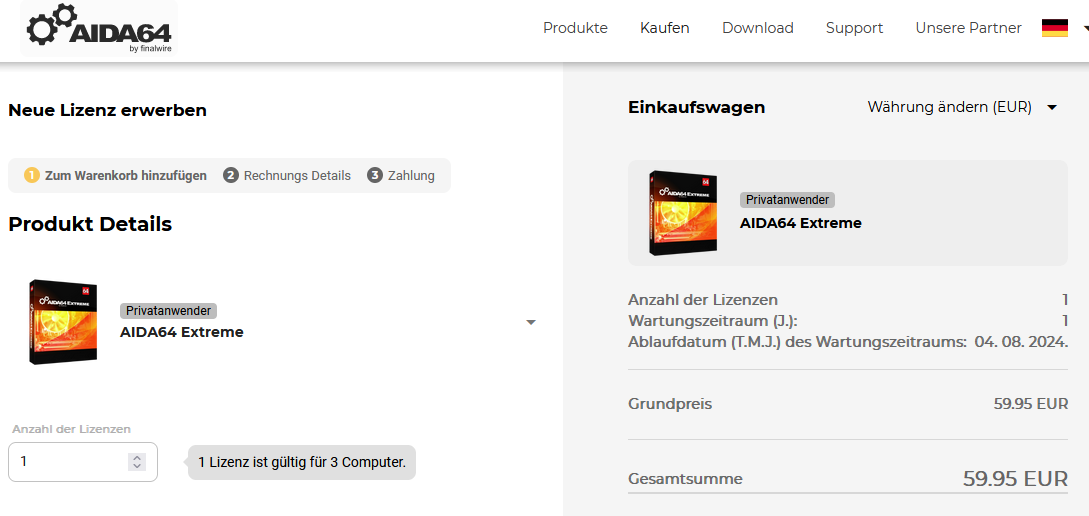Viewport: 1089px width, 516px height.
Task: Open the AIDA64 logo home link
Action: 99,28
